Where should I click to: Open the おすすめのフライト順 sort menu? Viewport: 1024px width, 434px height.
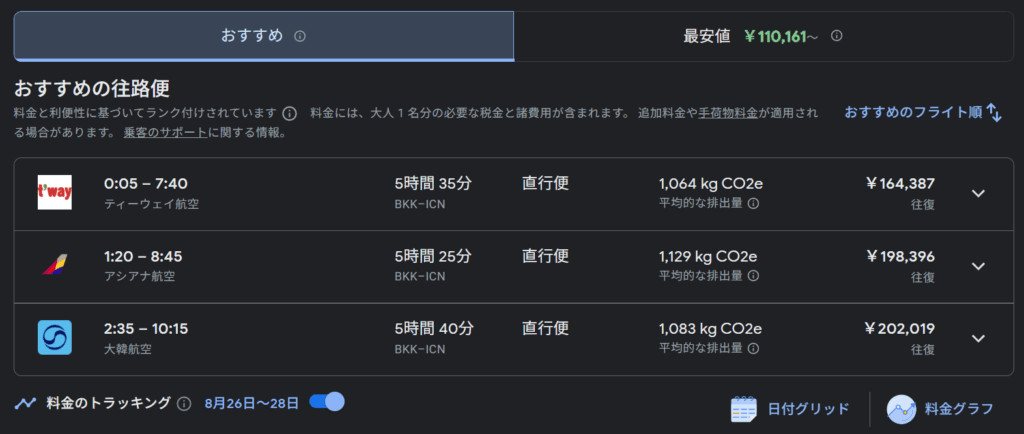pyautogui.click(x=922, y=113)
